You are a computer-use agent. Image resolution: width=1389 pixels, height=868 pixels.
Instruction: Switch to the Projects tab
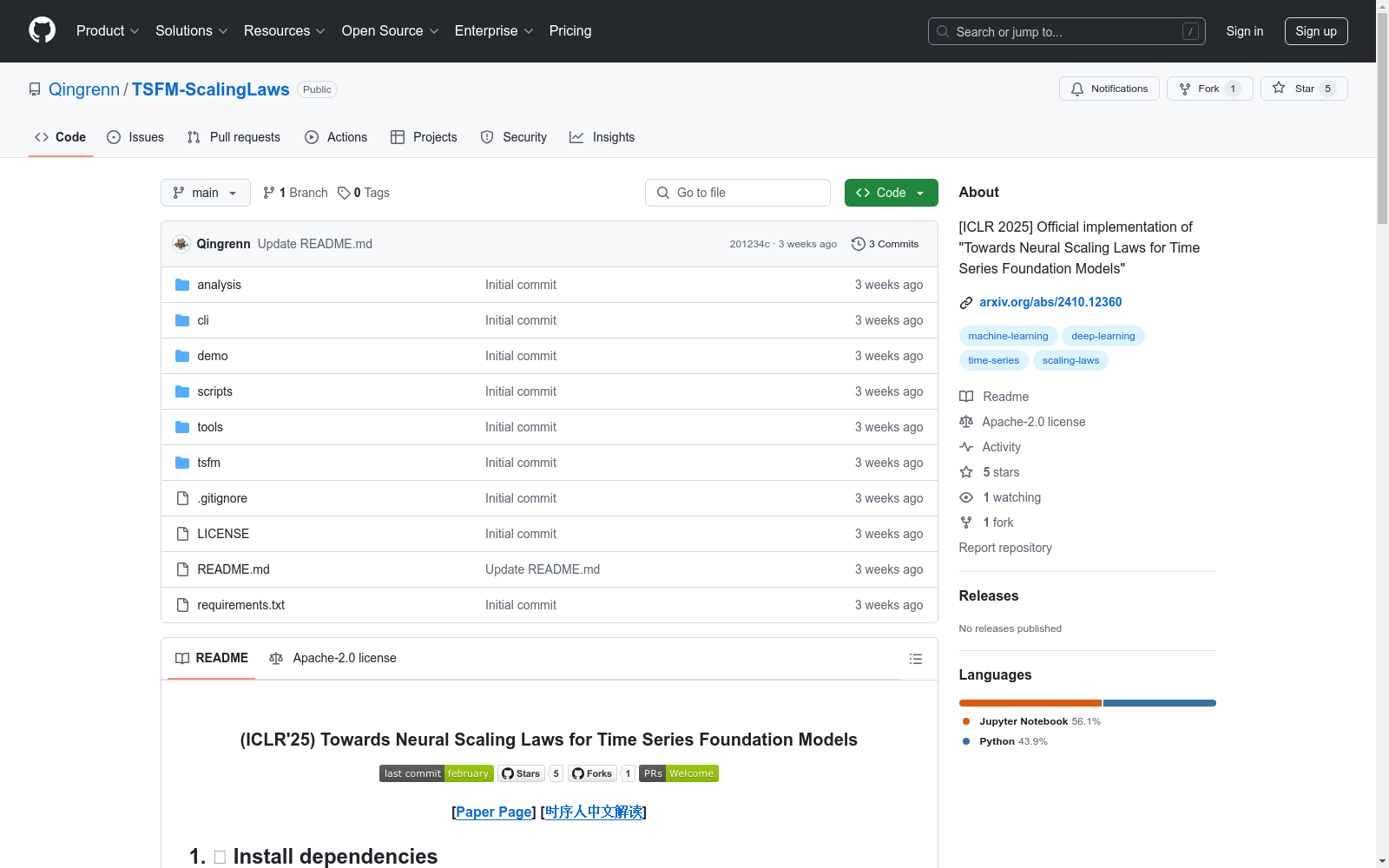(424, 137)
